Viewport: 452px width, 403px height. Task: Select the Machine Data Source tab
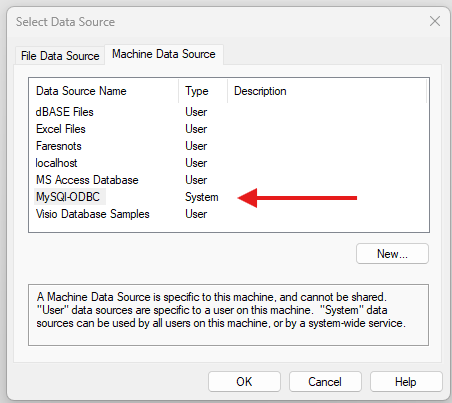[x=164, y=54]
